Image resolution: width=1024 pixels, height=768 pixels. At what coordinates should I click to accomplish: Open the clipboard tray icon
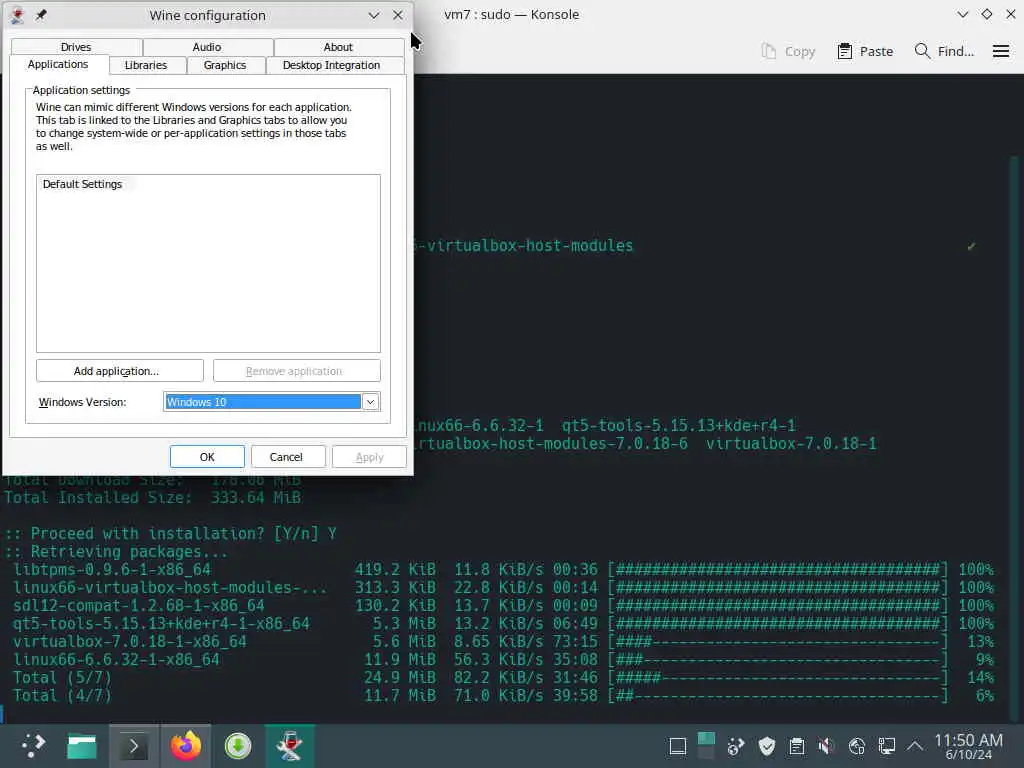(x=797, y=746)
